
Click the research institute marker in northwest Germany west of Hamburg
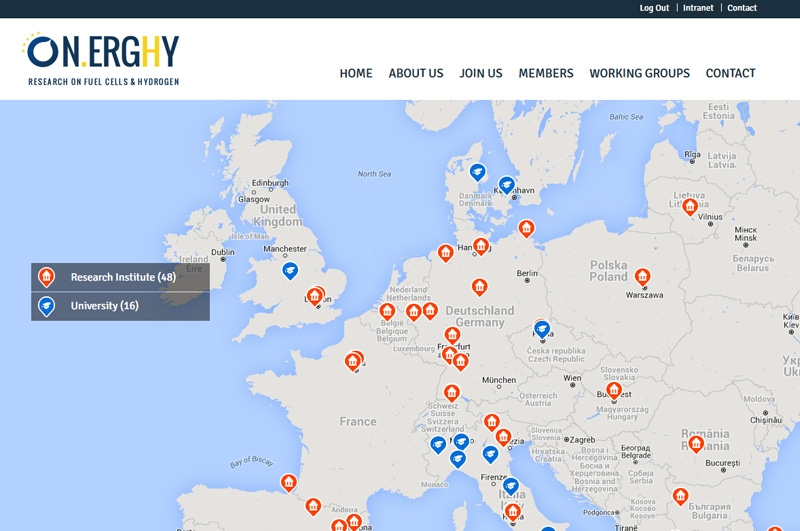point(445,252)
